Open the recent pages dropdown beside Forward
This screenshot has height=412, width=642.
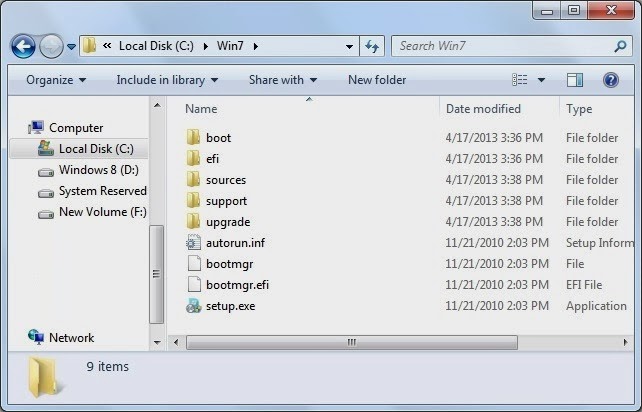pos(71,47)
